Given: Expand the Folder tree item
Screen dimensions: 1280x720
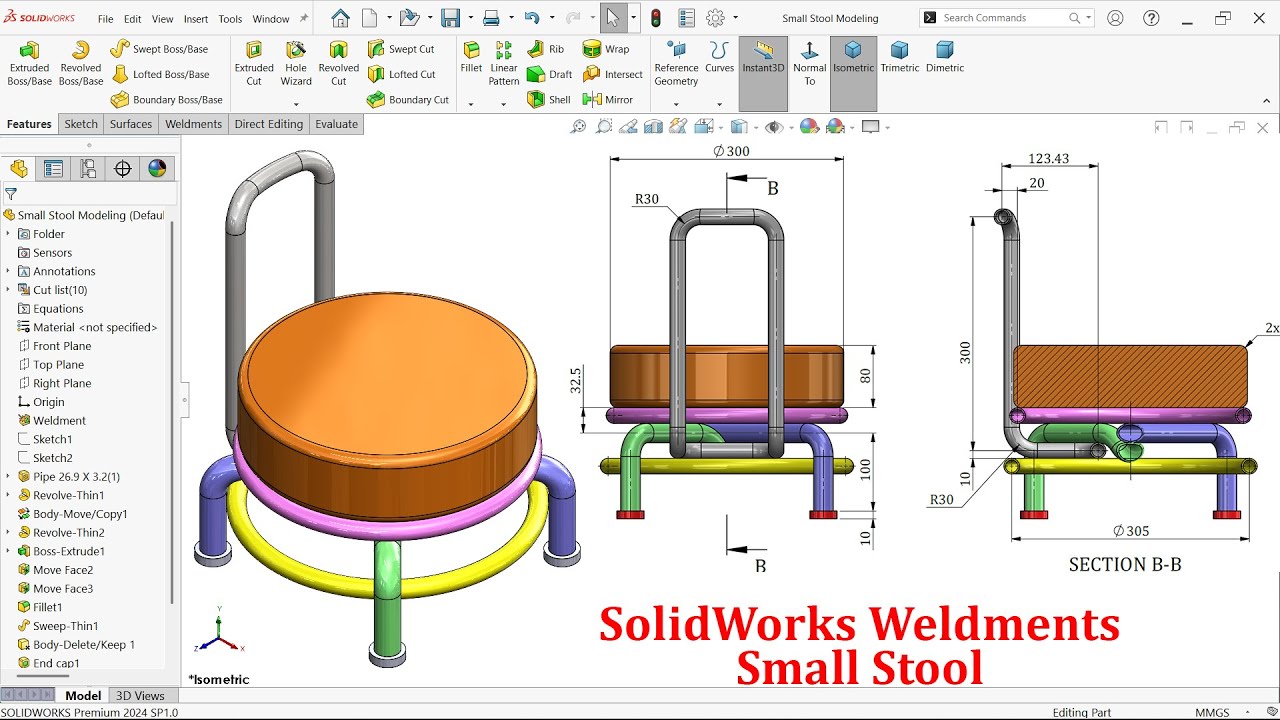Looking at the screenshot, I should [x=8, y=234].
